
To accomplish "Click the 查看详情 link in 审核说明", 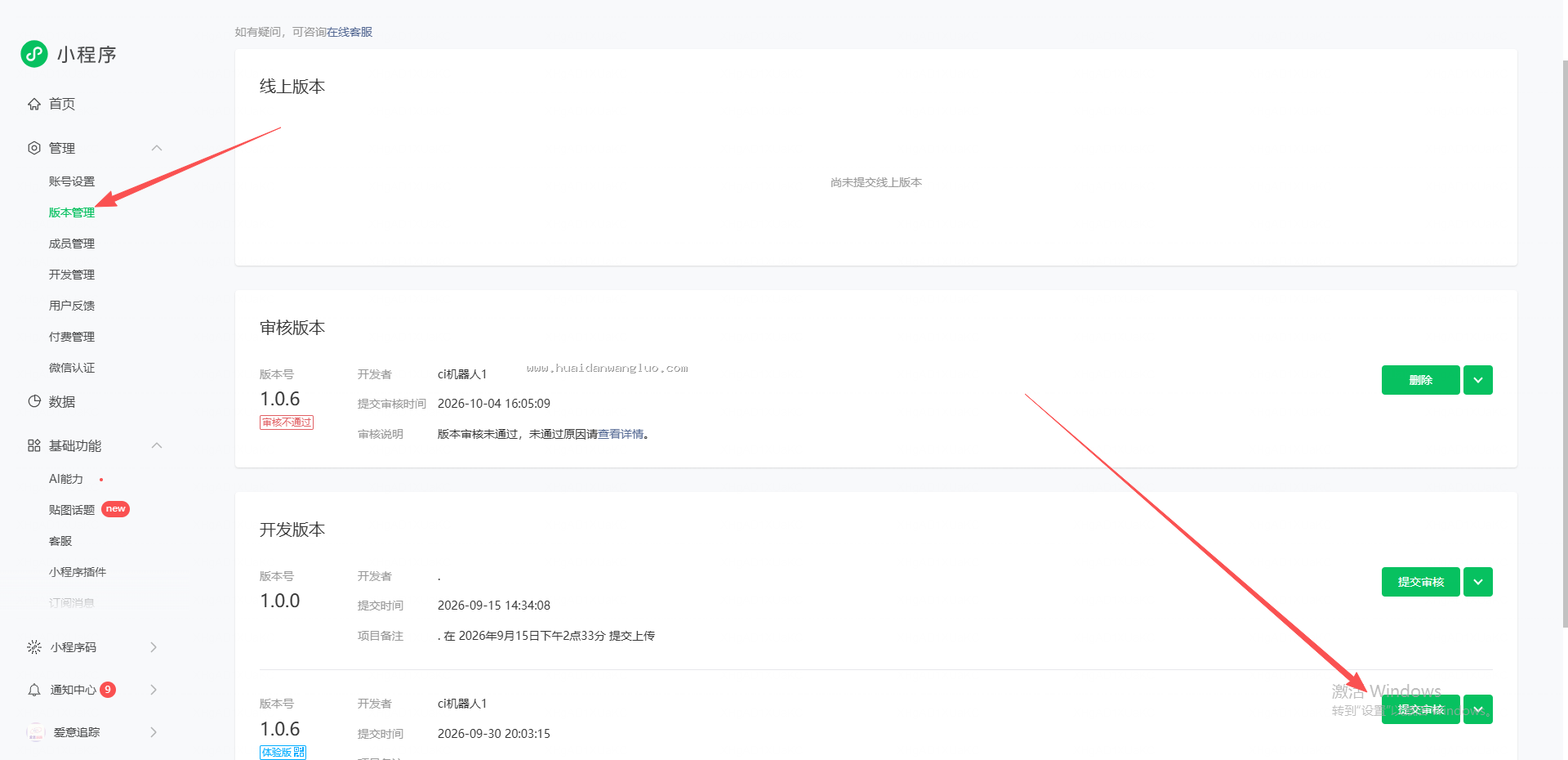I will [621, 434].
